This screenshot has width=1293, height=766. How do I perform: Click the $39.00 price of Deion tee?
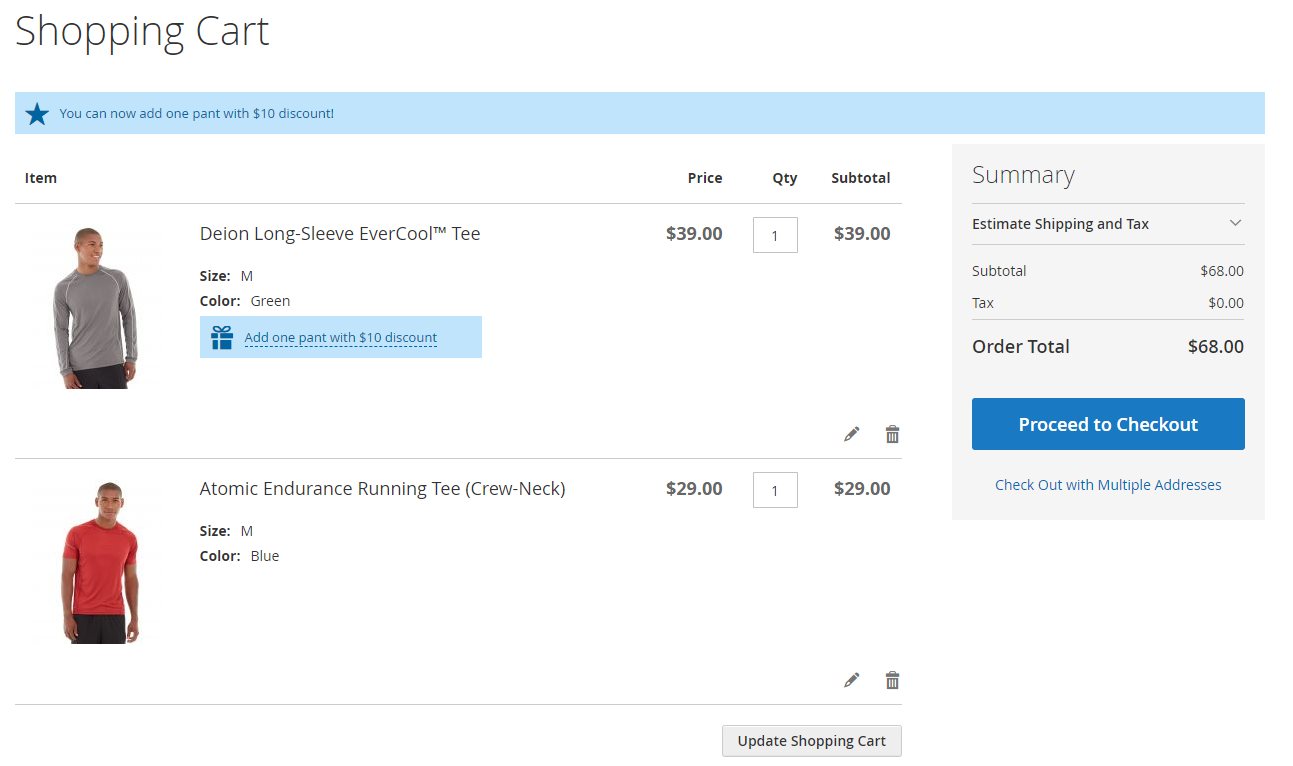coord(694,234)
